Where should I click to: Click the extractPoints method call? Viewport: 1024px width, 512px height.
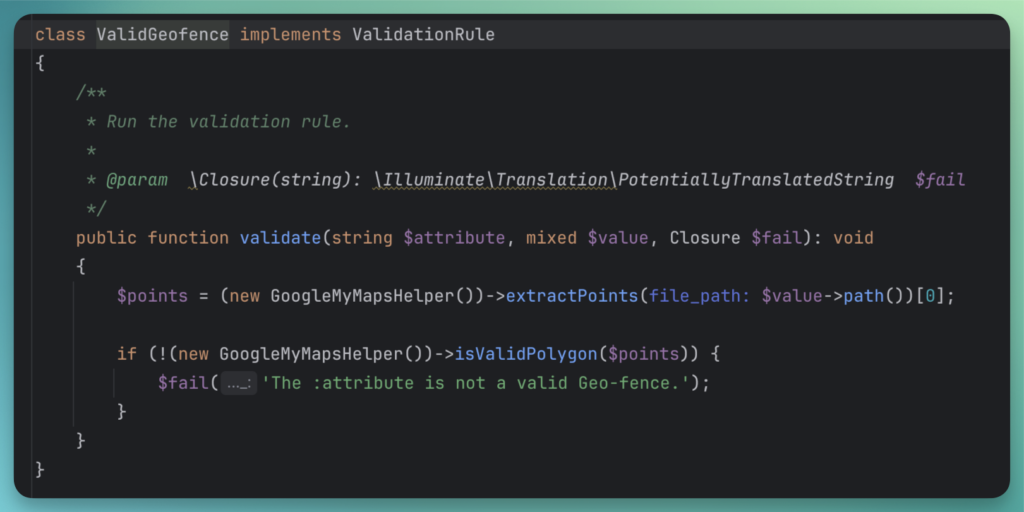573,296
